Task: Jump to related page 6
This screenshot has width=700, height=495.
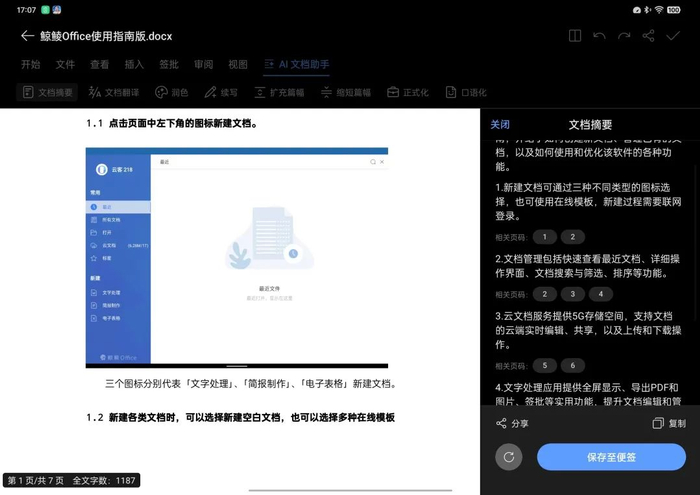Action: pyautogui.click(x=573, y=366)
